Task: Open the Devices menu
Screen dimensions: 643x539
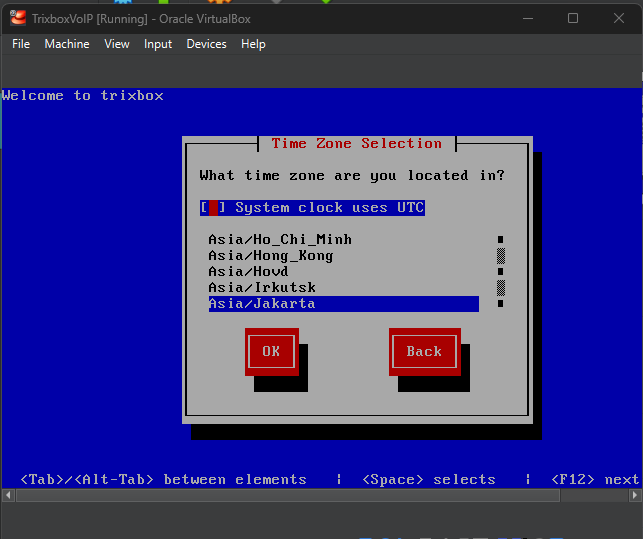Action: point(206,44)
